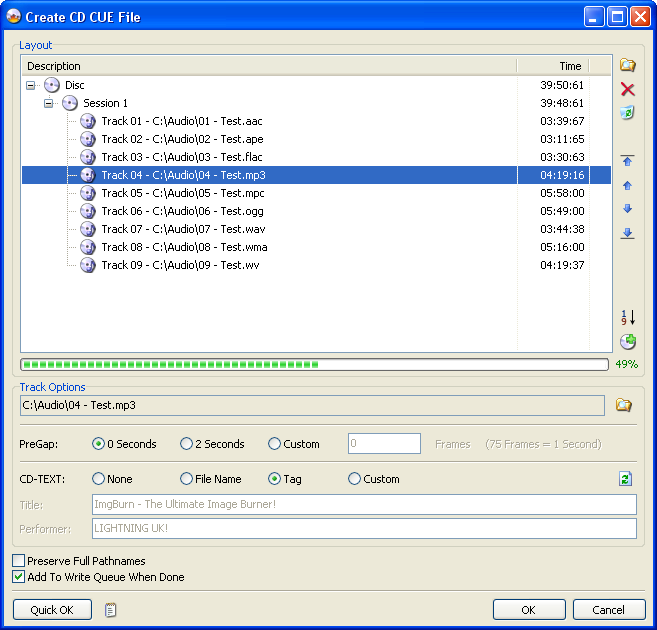This screenshot has width=657, height=630.
Task: Select Track 05 - Test.mpc row
Action: (316, 193)
